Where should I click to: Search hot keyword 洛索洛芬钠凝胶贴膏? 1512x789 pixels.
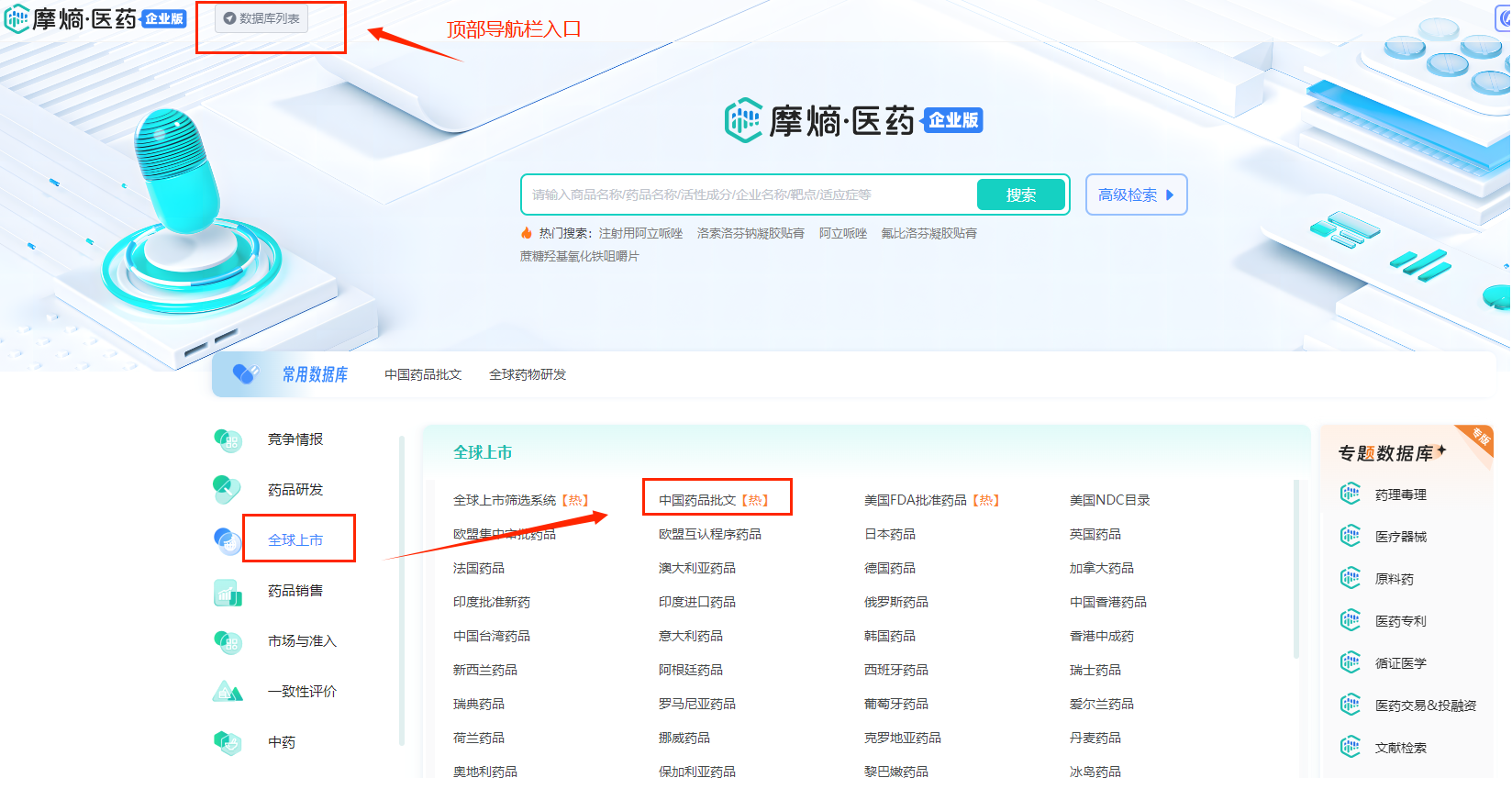pos(750,233)
